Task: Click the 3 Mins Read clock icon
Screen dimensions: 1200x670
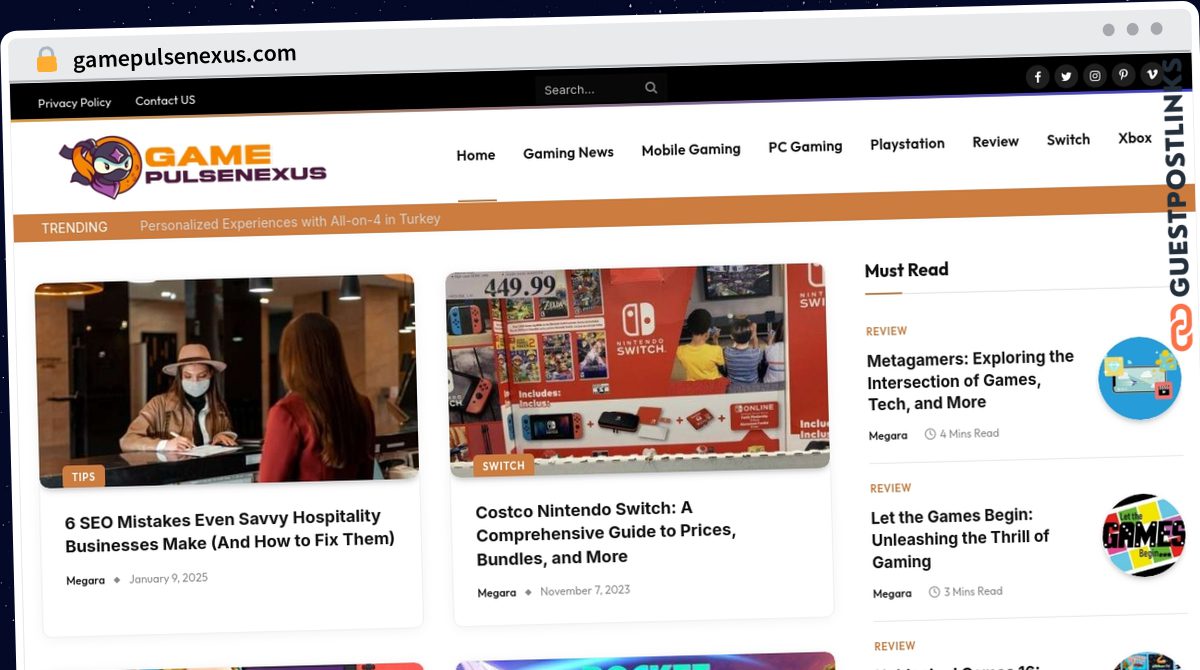Action: tap(934, 592)
